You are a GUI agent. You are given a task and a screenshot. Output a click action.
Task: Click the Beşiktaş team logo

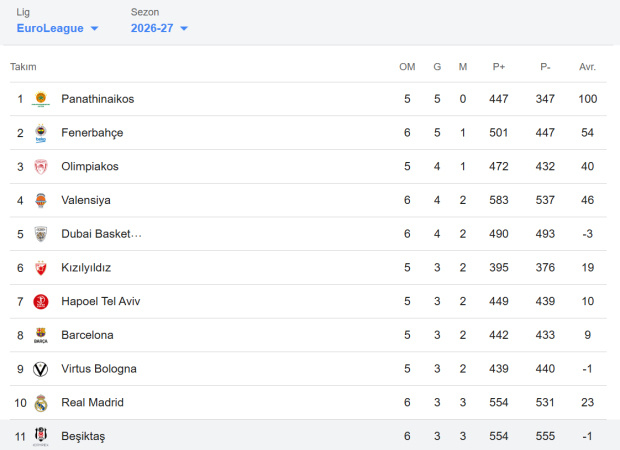tap(41, 436)
